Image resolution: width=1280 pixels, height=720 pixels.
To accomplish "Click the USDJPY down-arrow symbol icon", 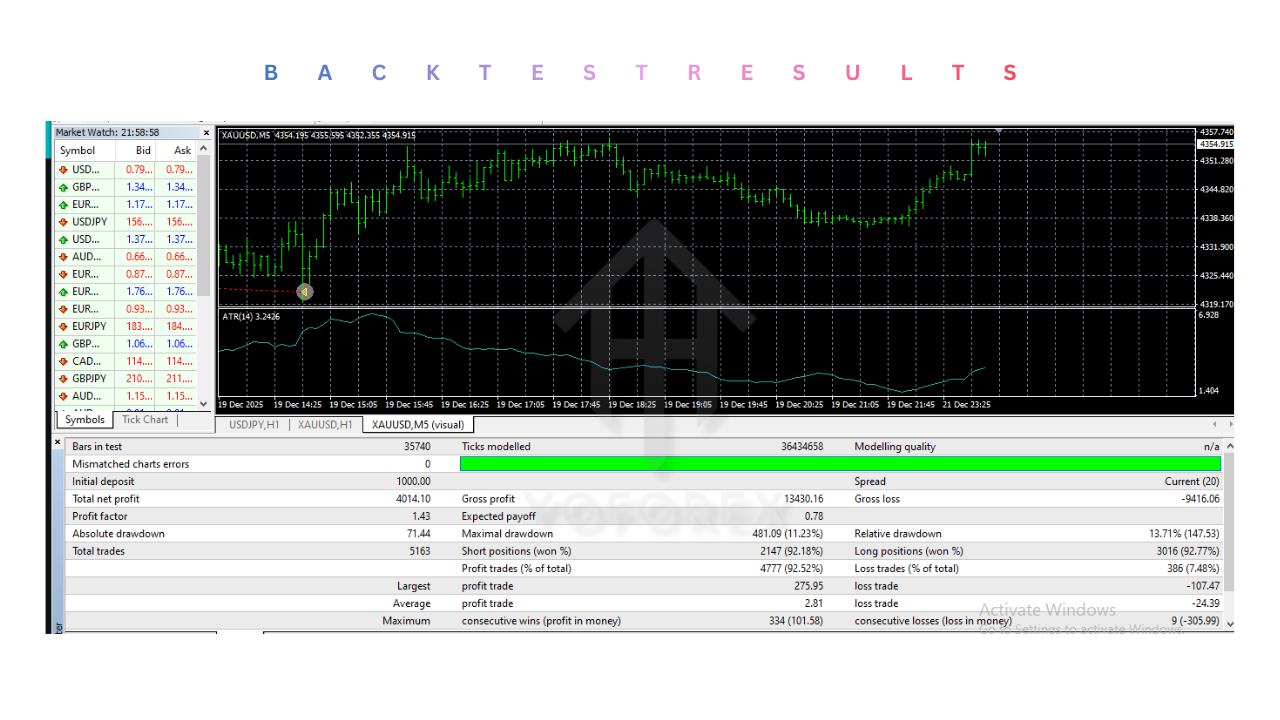I will [64, 222].
